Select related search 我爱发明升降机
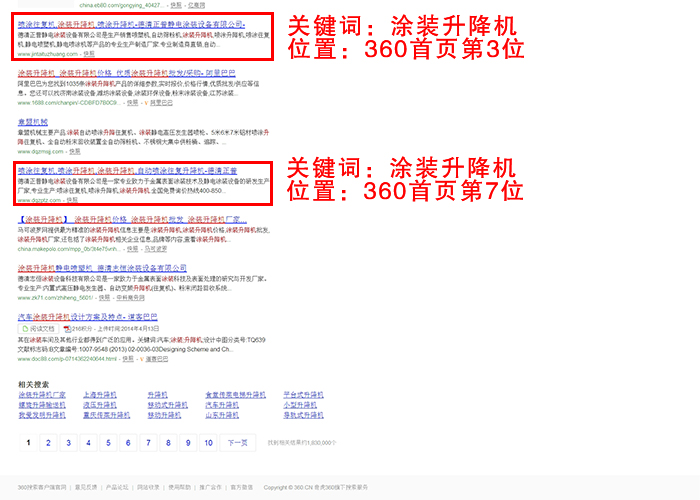The height and width of the screenshot is (500, 700). pos(42,415)
